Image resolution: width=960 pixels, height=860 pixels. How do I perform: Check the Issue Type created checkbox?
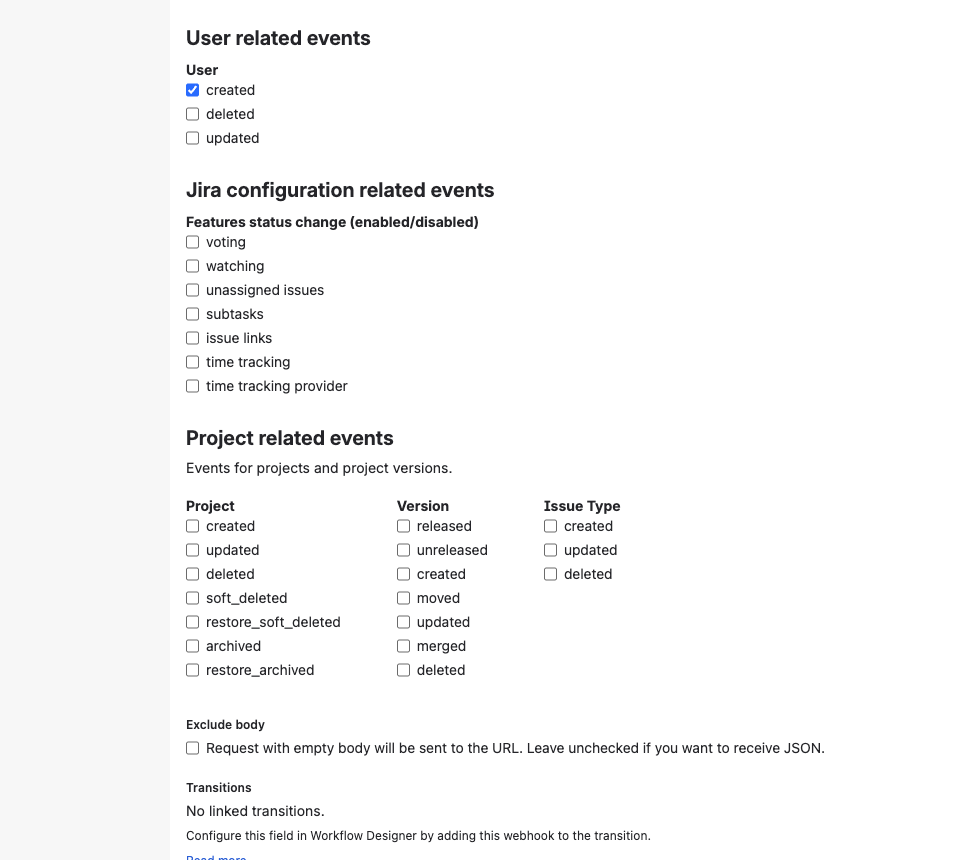click(550, 526)
